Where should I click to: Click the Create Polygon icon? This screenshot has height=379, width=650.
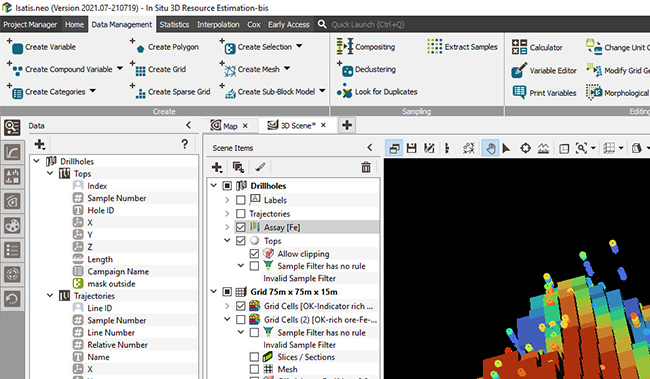[x=140, y=48]
